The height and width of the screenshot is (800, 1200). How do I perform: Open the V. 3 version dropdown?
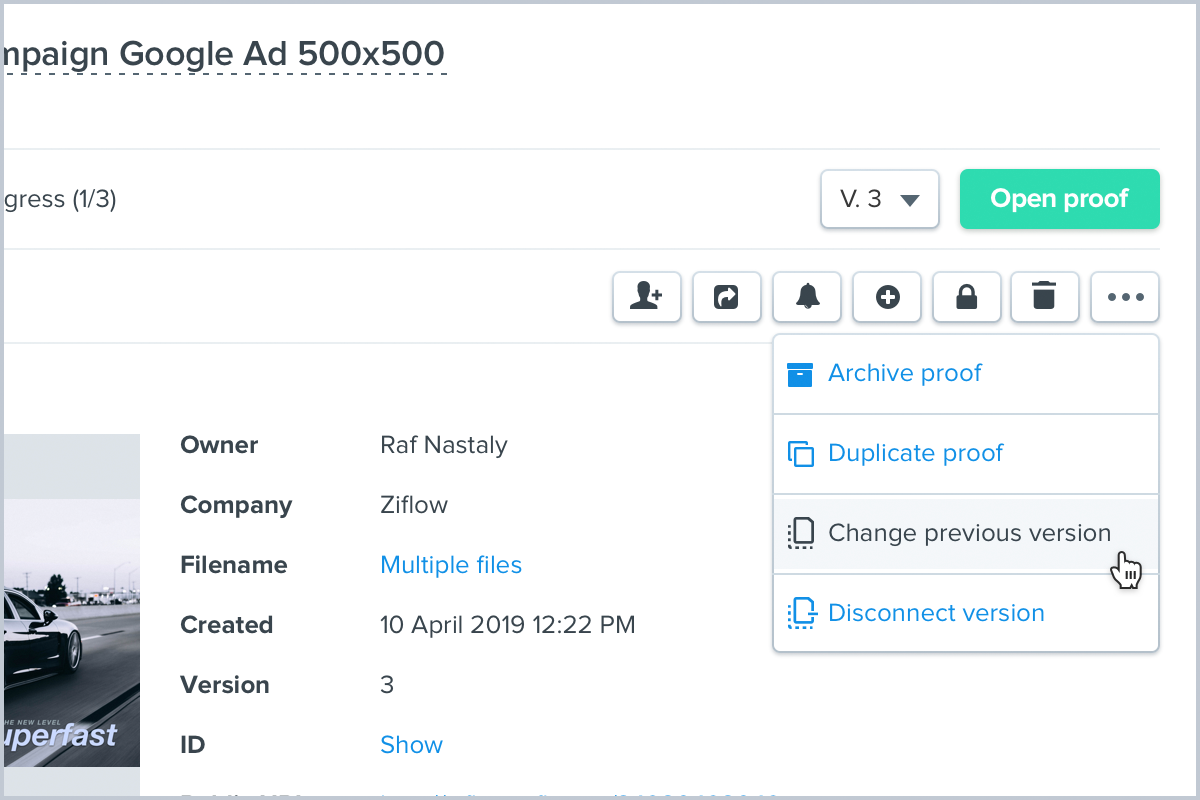pos(879,199)
